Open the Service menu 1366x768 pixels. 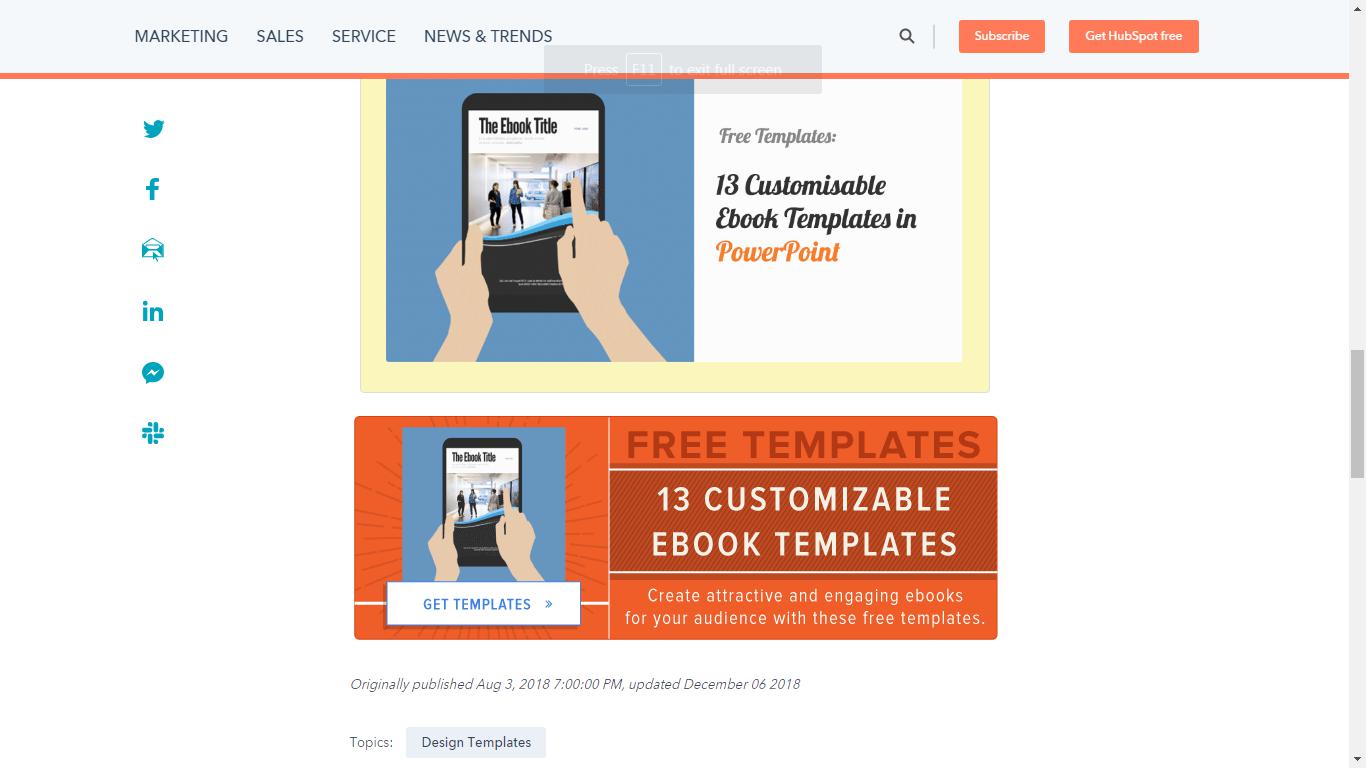pos(364,36)
